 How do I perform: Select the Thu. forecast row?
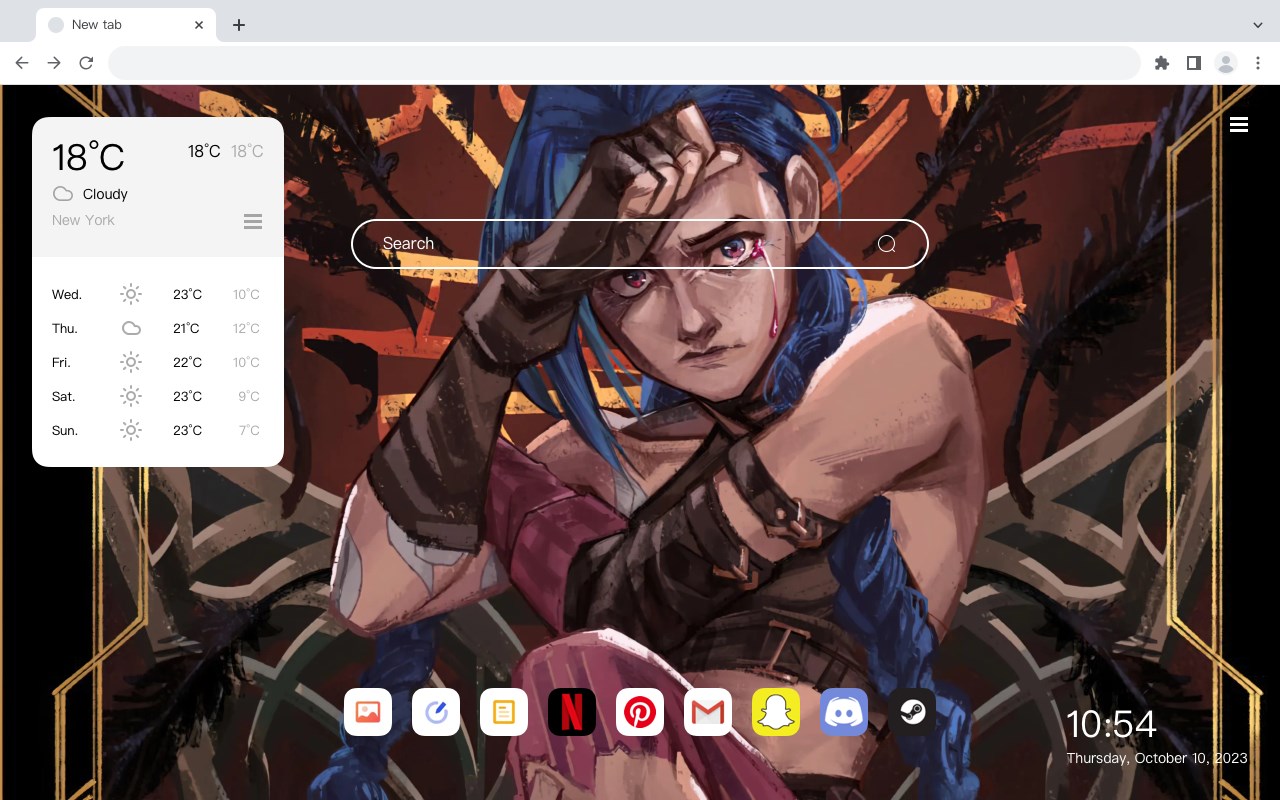coord(158,328)
